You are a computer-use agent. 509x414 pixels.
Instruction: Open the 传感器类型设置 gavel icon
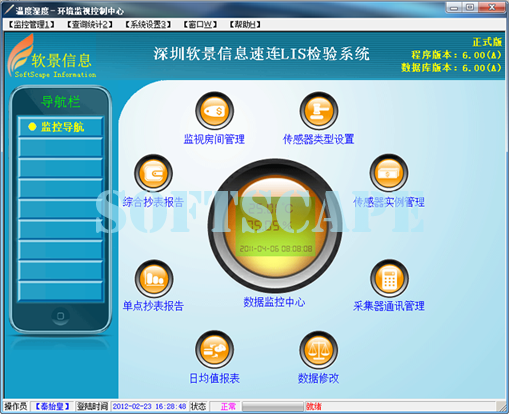[319, 111]
